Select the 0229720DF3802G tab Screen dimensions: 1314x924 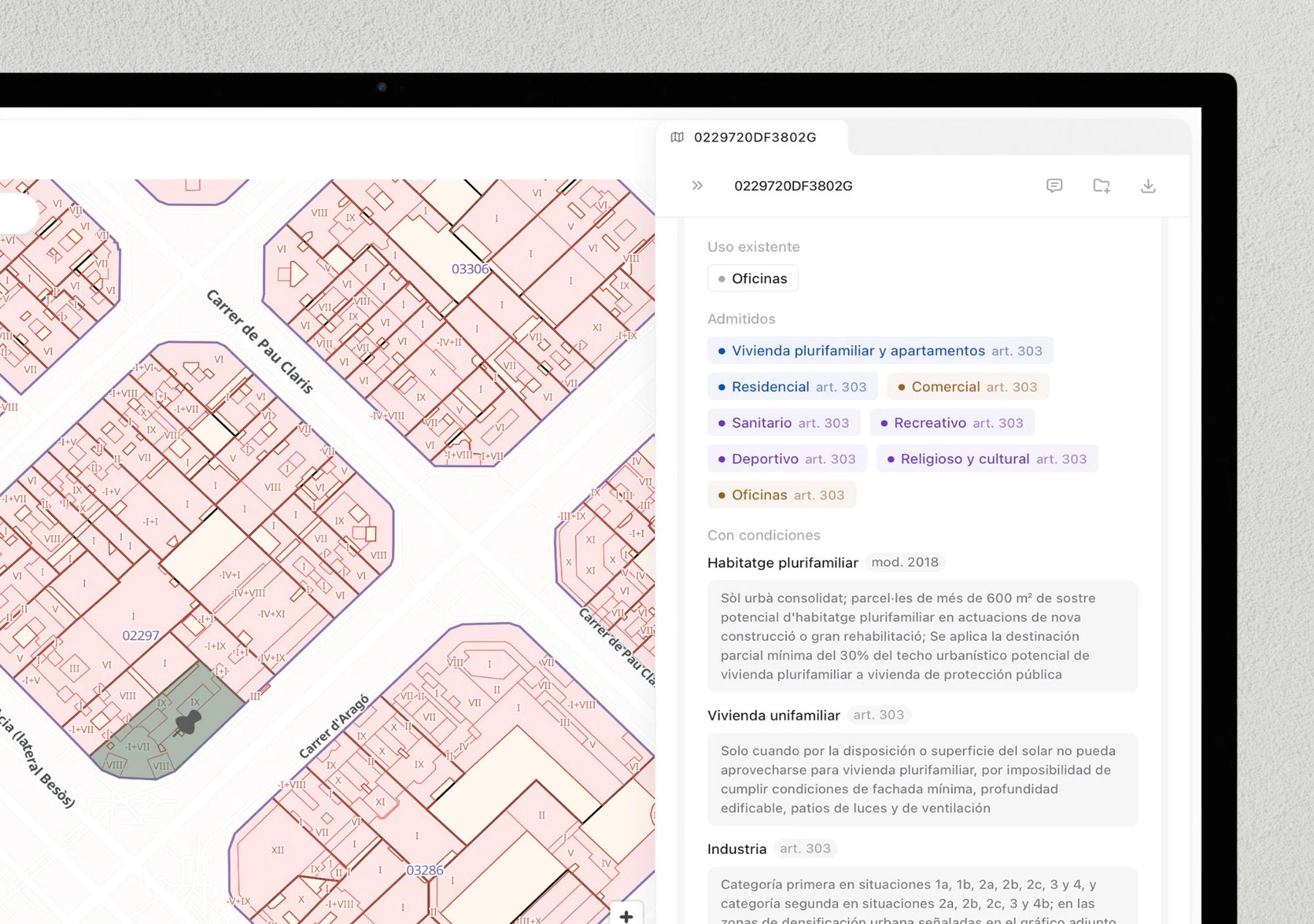pos(753,137)
